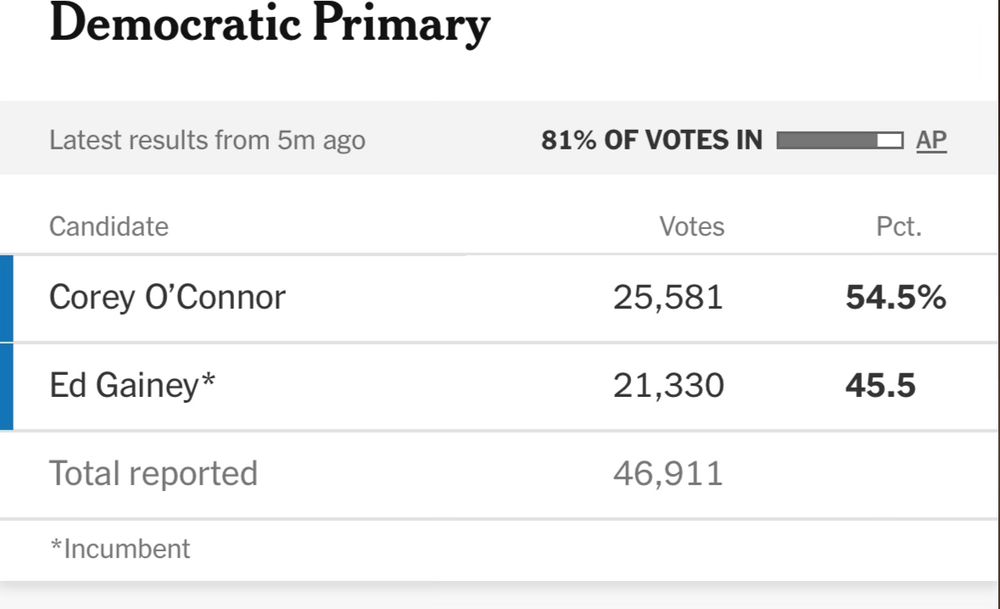Click O'Connor's 25,581 vote count
The image size is (1000, 609).
coord(668,298)
